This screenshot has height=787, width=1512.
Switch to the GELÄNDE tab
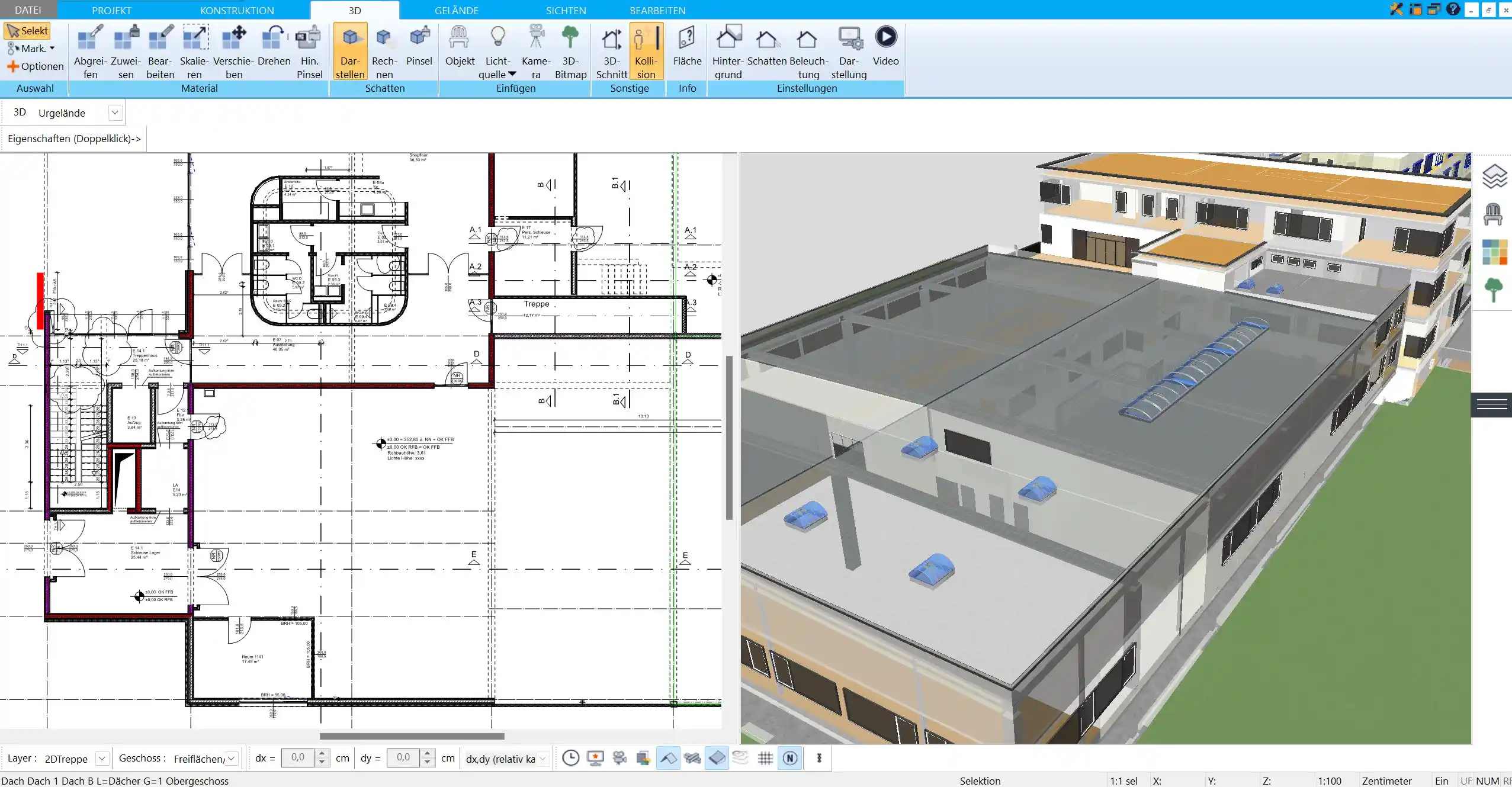click(x=457, y=10)
